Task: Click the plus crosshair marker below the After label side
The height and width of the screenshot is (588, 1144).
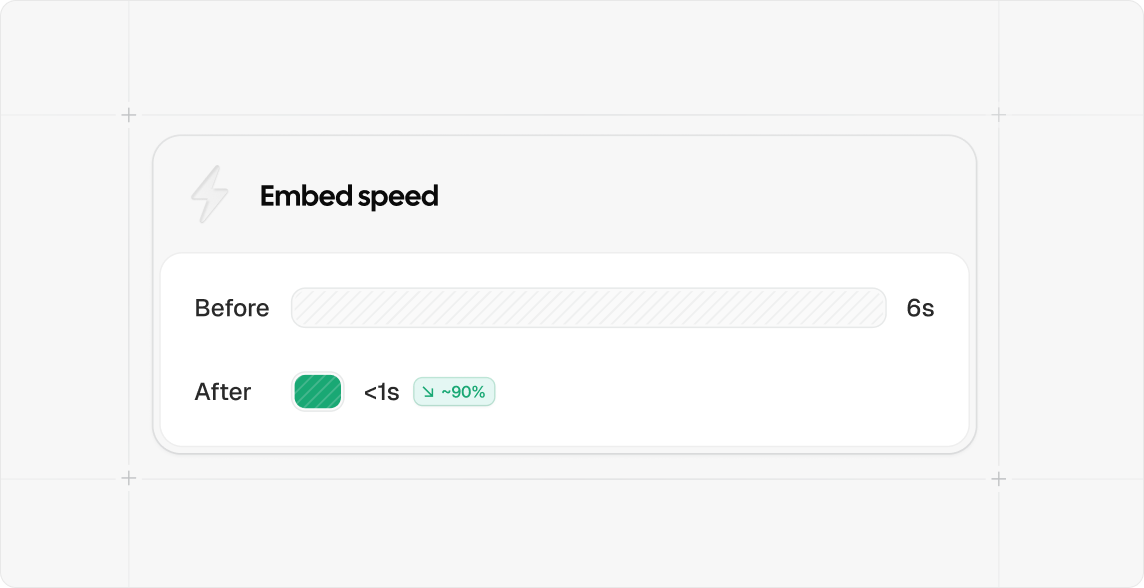Action: [x=128, y=479]
